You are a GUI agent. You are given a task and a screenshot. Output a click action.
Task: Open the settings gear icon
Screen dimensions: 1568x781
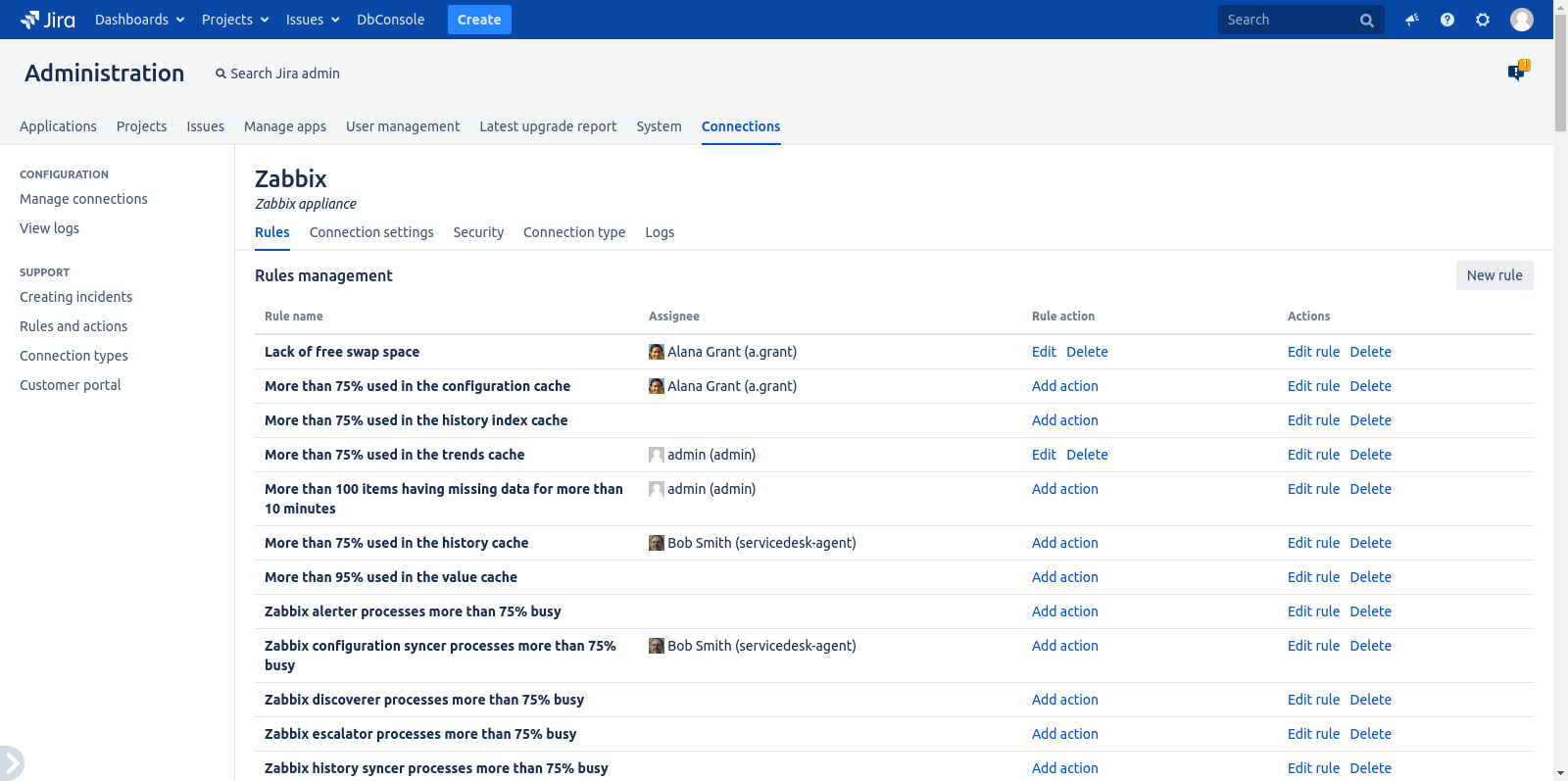pos(1483,20)
